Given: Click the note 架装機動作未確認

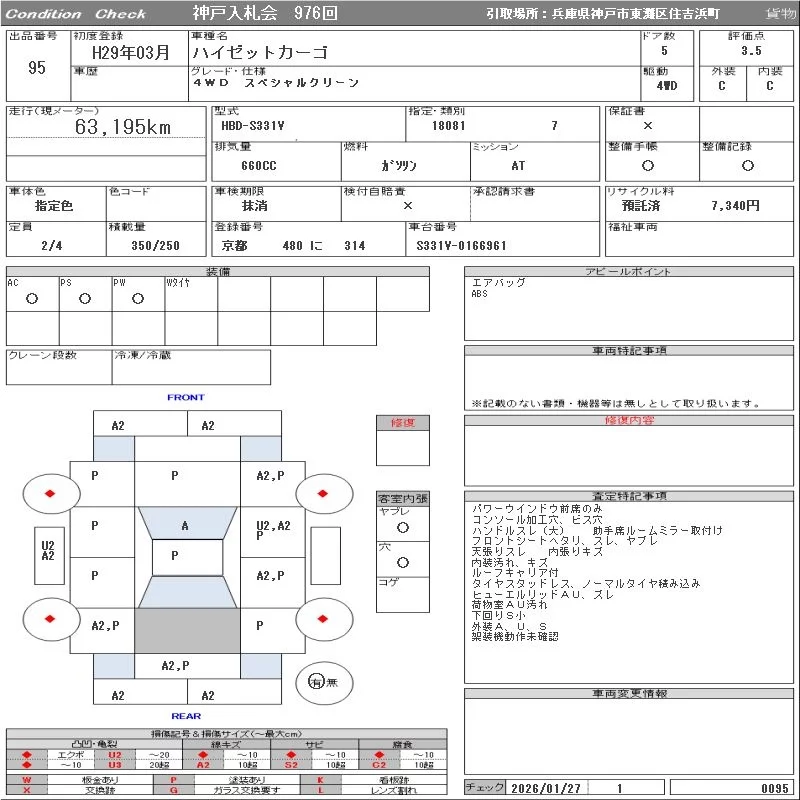Looking at the screenshot, I should pos(515,636).
